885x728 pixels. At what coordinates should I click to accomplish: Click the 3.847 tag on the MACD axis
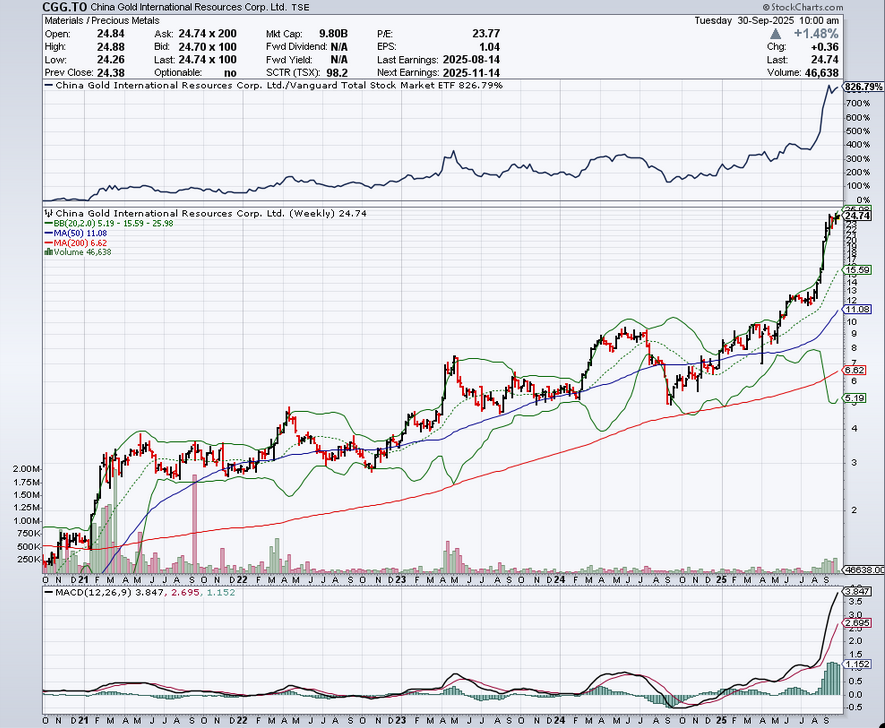(x=857, y=591)
